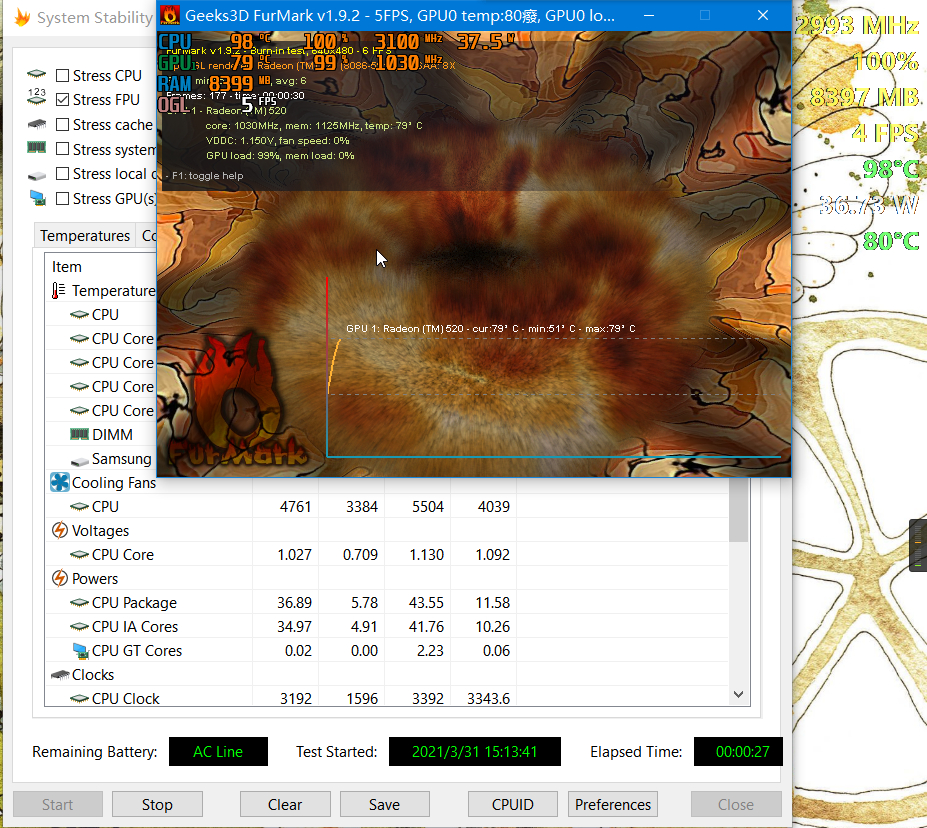
Task: Click the CPU Clock value 3192
Action: (296, 699)
